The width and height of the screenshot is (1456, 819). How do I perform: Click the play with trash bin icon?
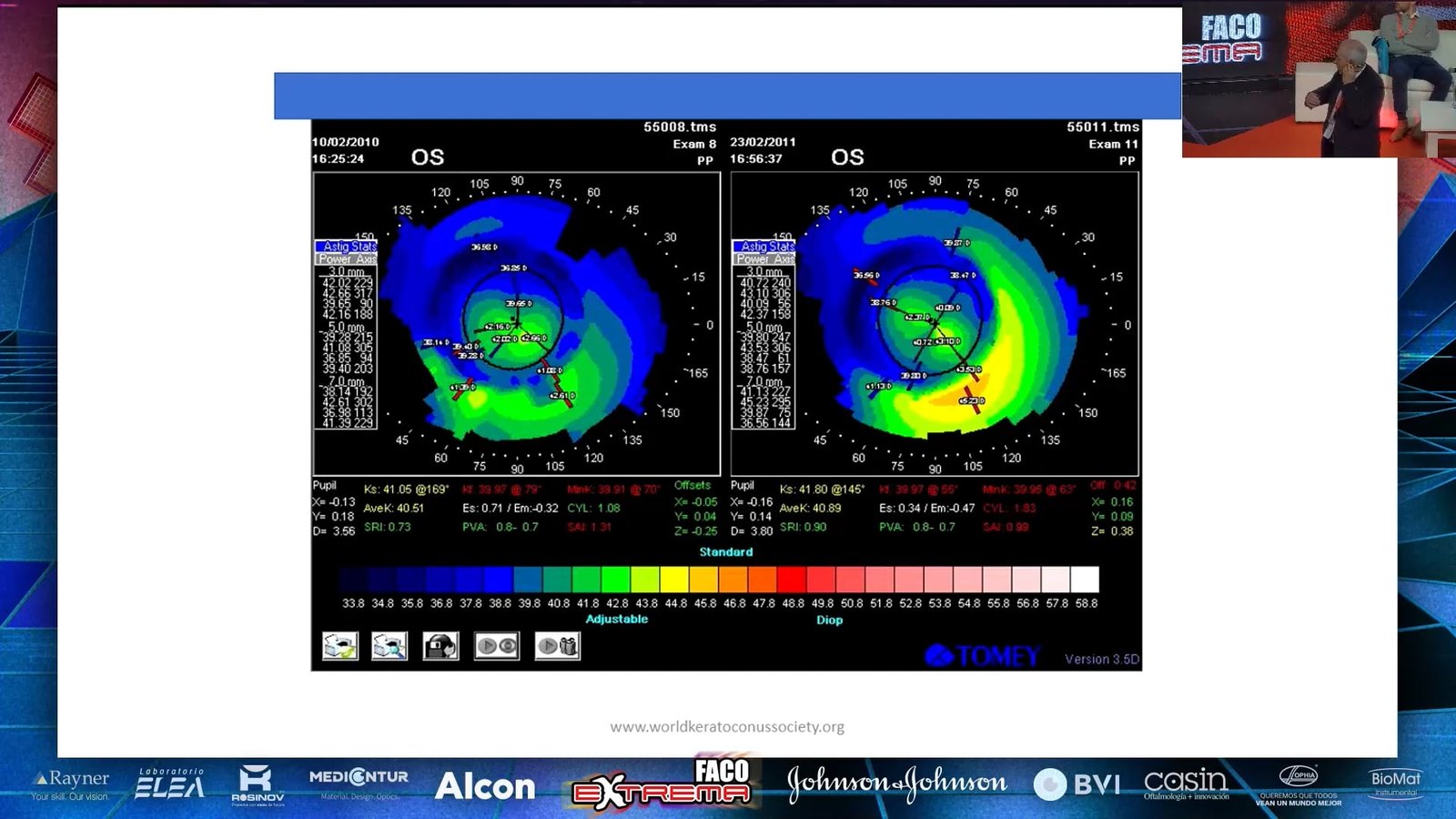pyautogui.click(x=557, y=646)
